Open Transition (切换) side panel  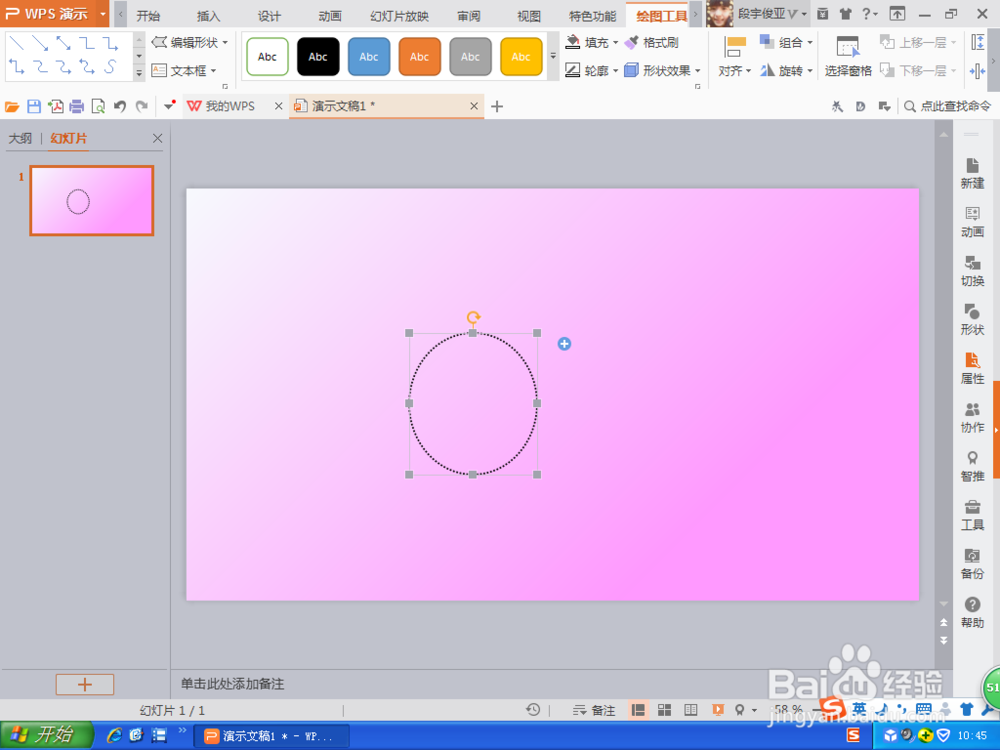(x=972, y=271)
